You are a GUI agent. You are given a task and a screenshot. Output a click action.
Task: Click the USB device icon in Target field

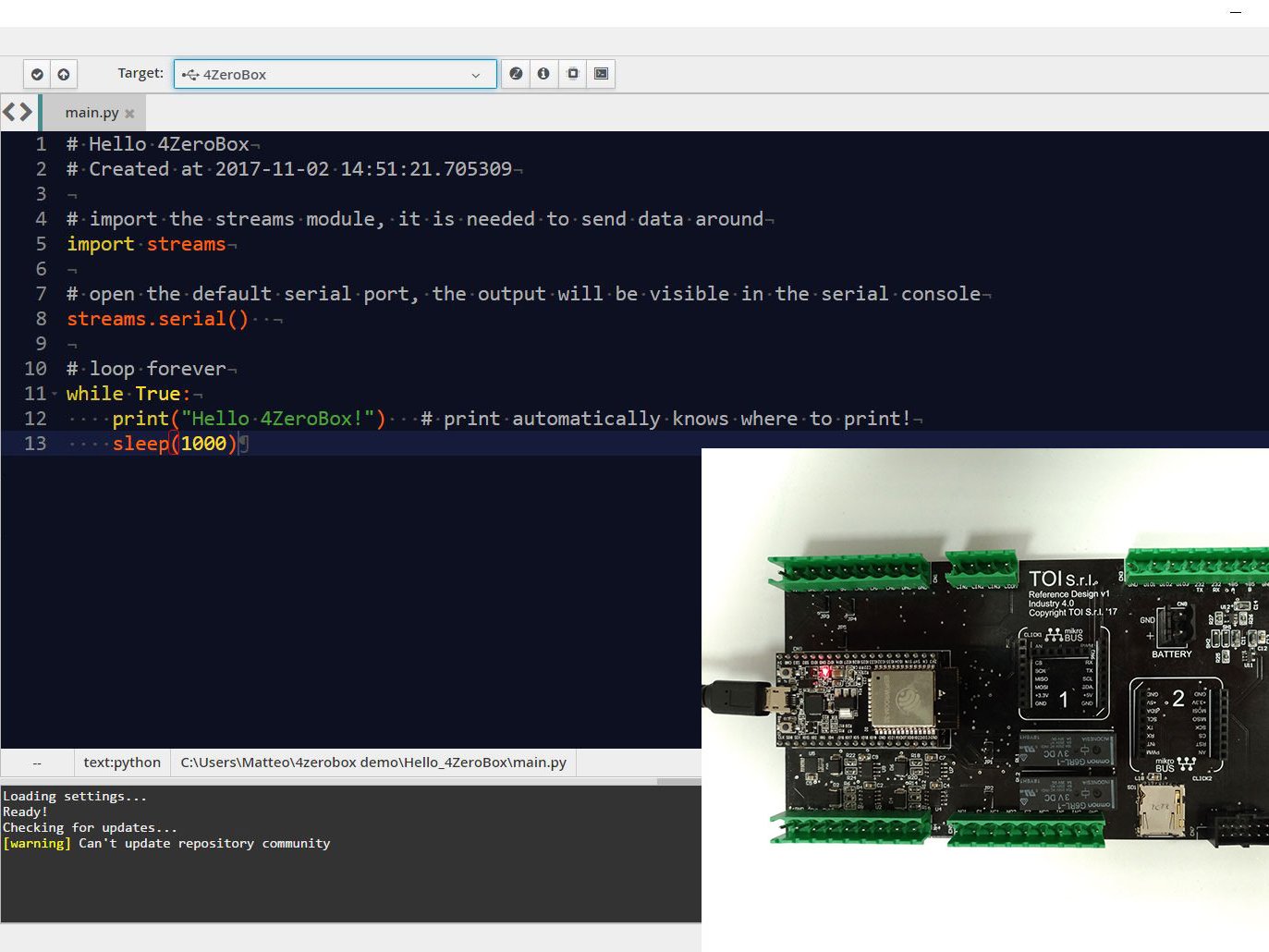190,74
